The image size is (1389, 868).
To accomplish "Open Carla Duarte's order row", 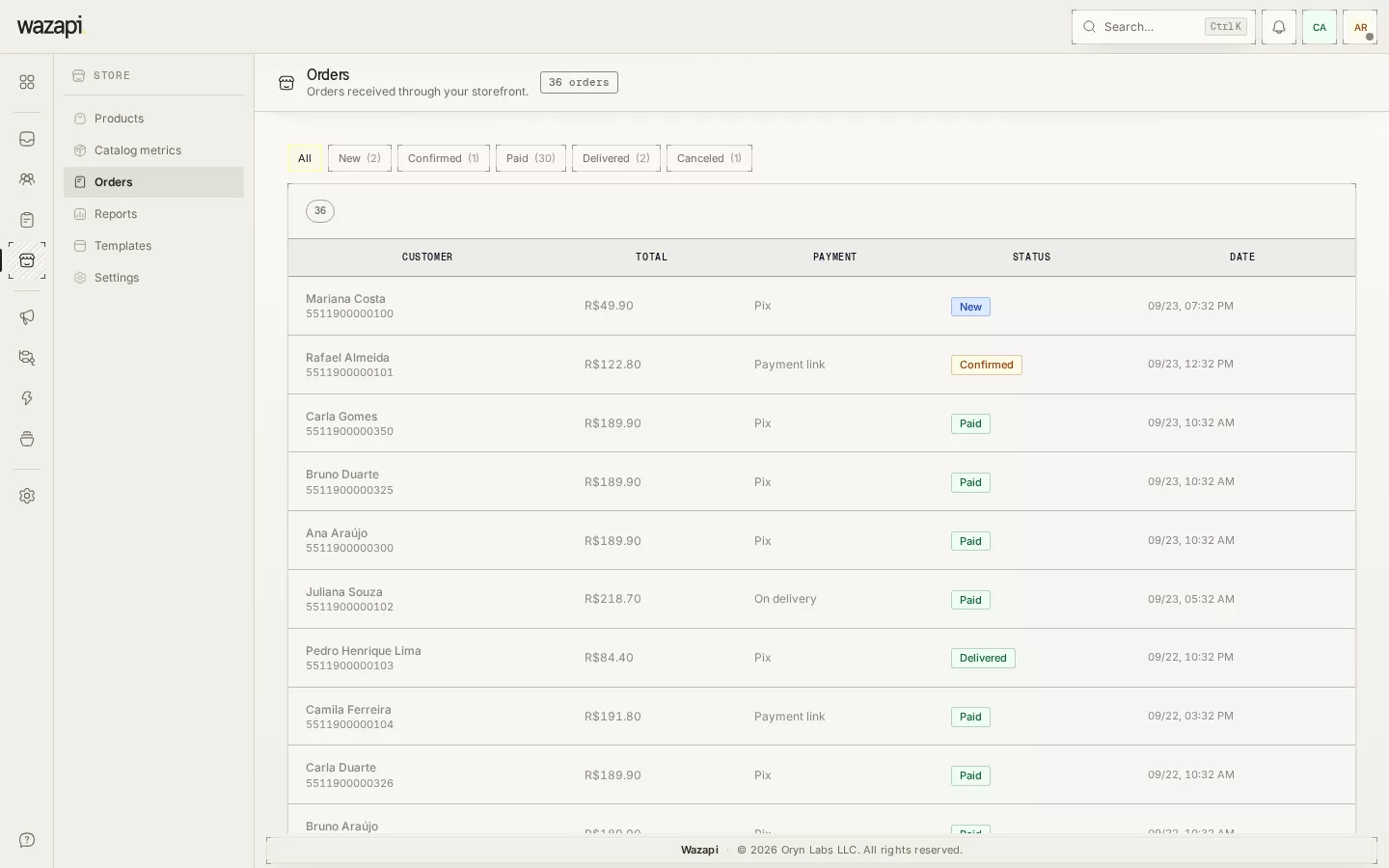I will tap(822, 775).
